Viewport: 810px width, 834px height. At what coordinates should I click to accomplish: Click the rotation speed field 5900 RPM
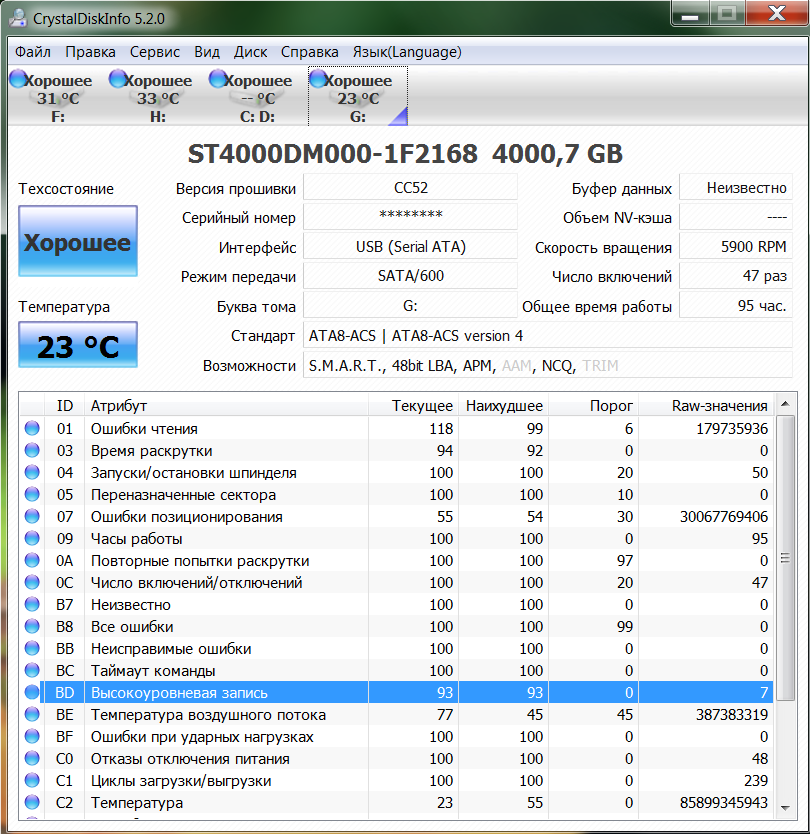coord(736,247)
